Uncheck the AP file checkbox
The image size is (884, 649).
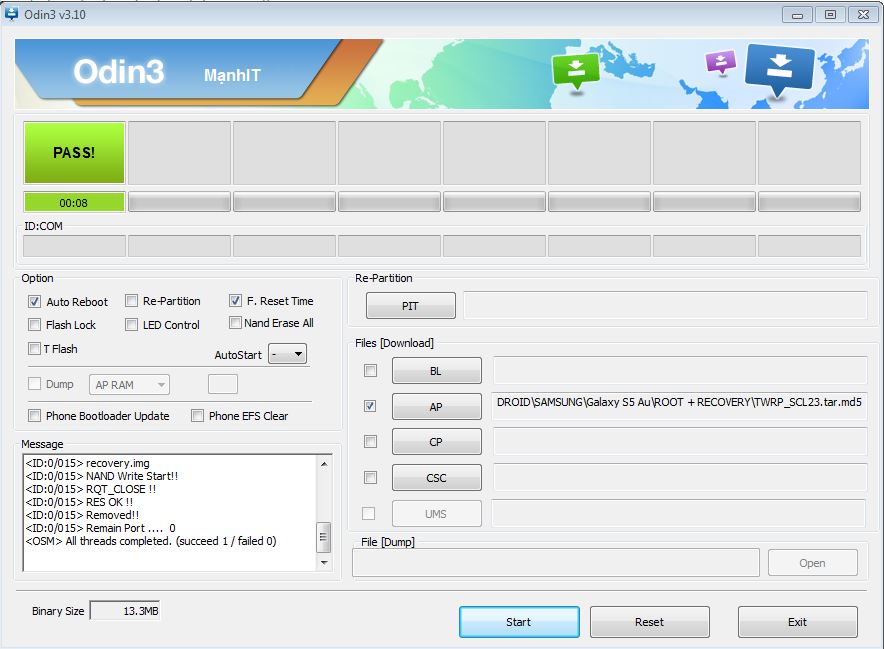click(370, 406)
